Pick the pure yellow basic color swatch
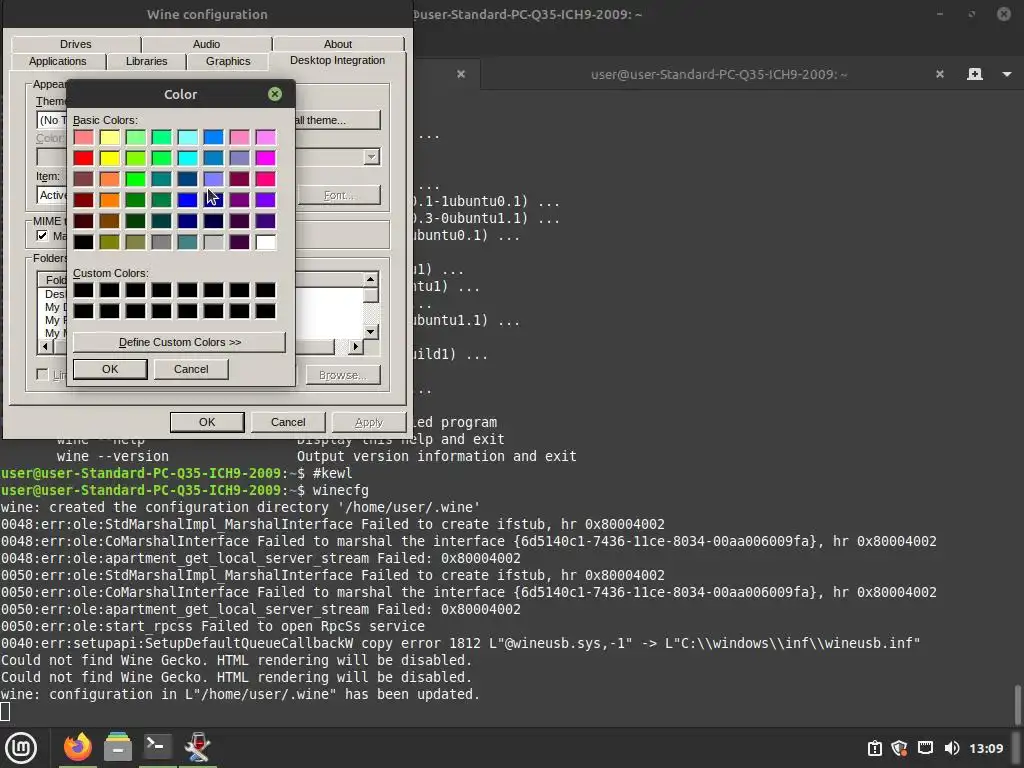 pyautogui.click(x=110, y=157)
